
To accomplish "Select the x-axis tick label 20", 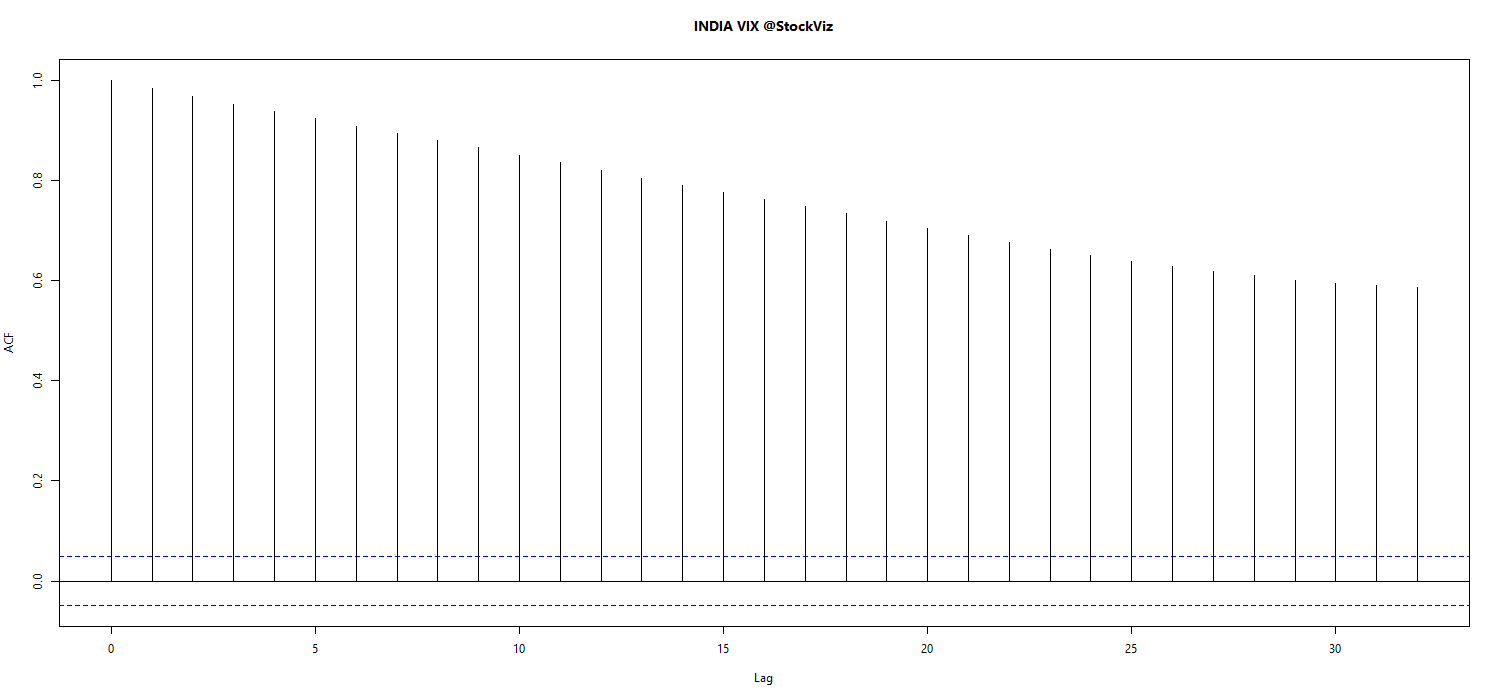I will pyautogui.click(x=927, y=647).
